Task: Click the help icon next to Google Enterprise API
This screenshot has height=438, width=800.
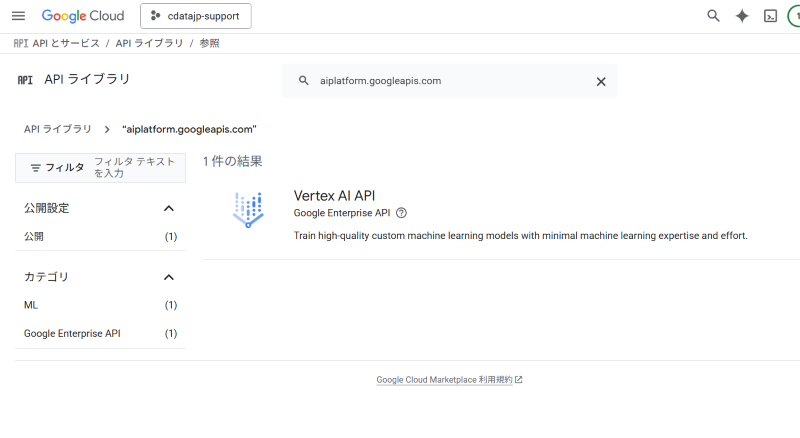Action: click(402, 213)
